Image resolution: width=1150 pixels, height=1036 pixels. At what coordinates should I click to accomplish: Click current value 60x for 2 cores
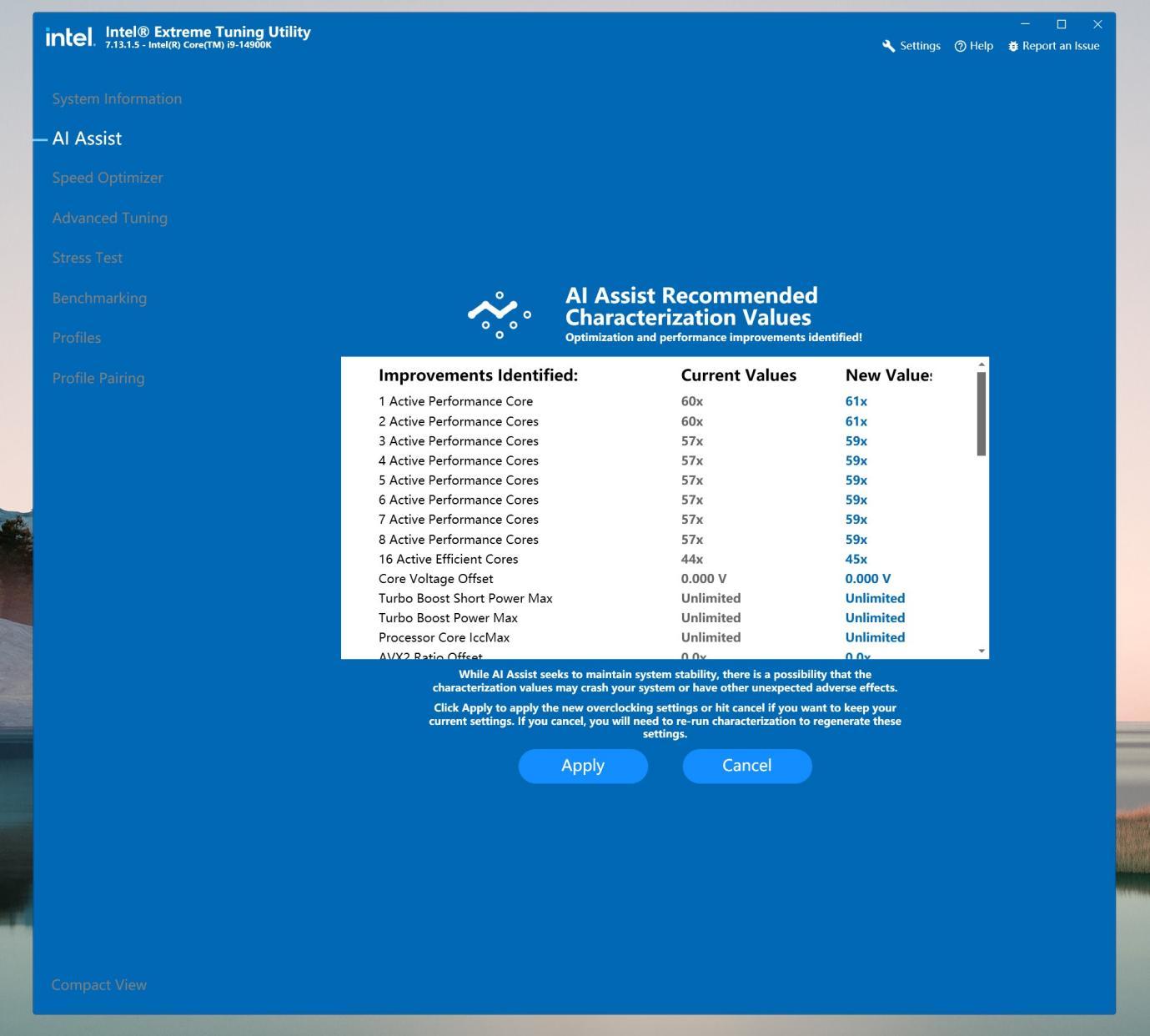(x=692, y=421)
